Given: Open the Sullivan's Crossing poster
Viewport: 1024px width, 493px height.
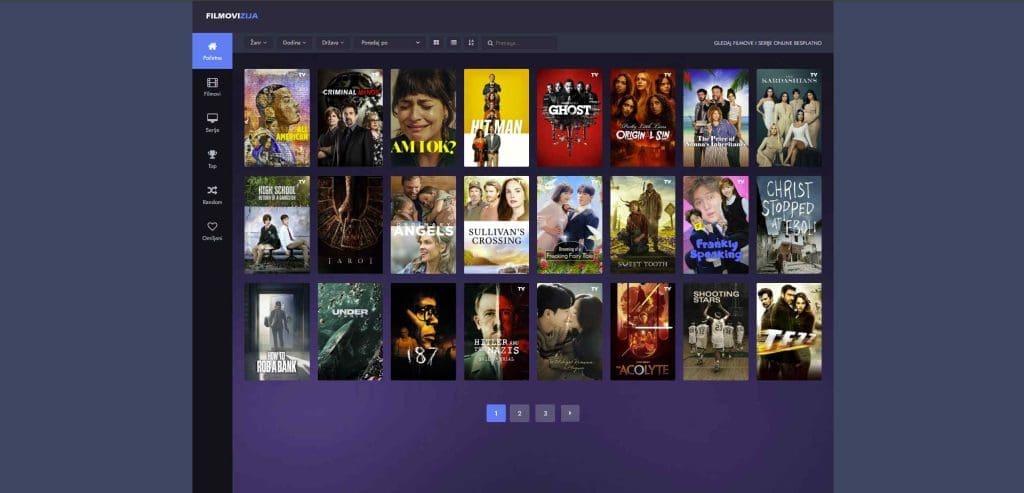Looking at the screenshot, I should pos(497,225).
